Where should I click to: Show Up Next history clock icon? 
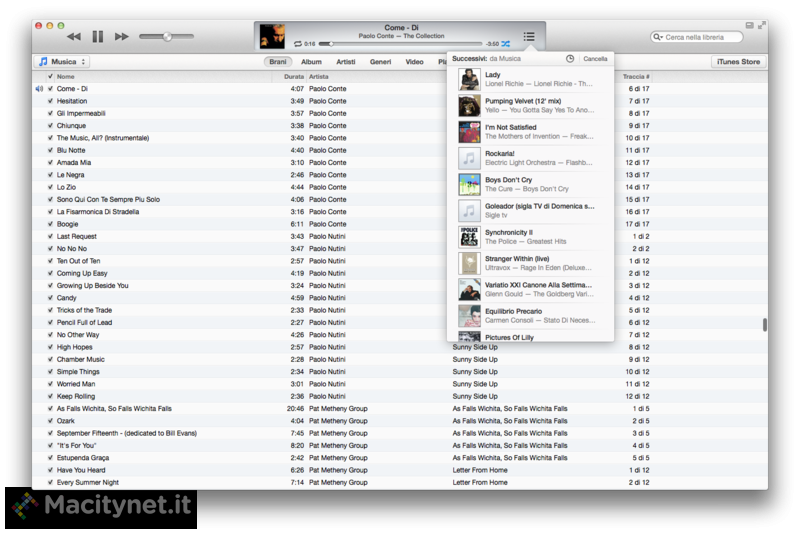click(570, 59)
